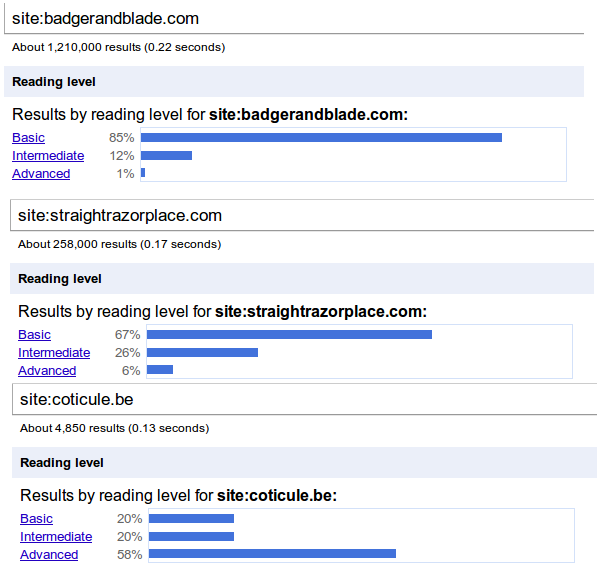This screenshot has height=567, width=597.
Task: Click the site:straightrazorplace.com search field
Action: tap(302, 215)
